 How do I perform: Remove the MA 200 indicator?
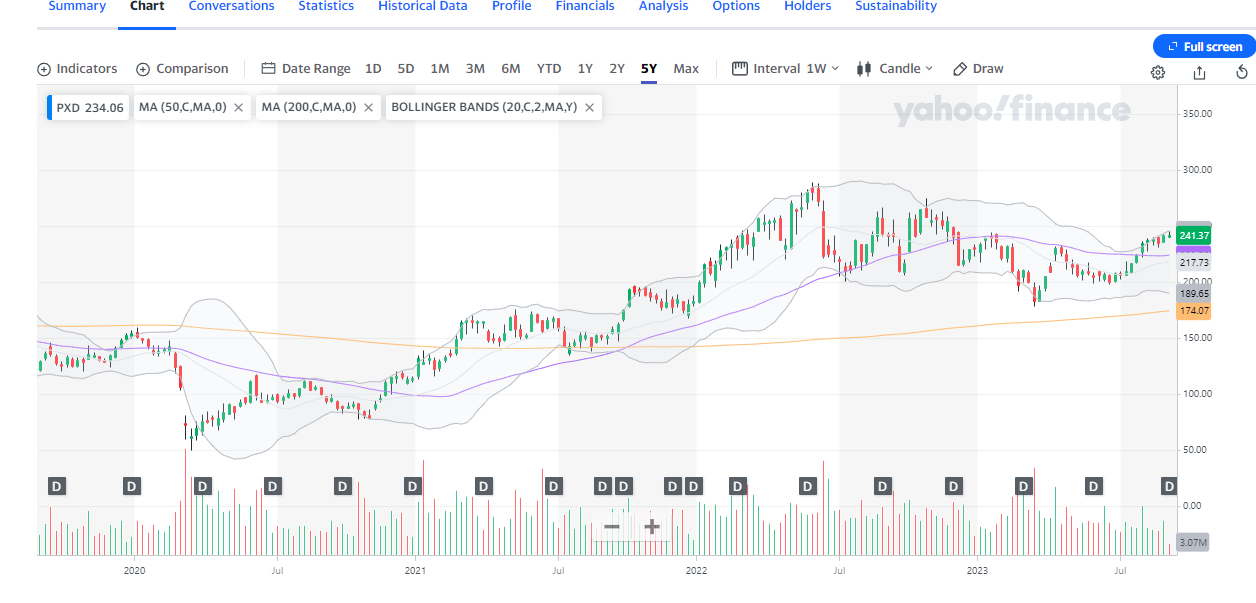click(368, 108)
